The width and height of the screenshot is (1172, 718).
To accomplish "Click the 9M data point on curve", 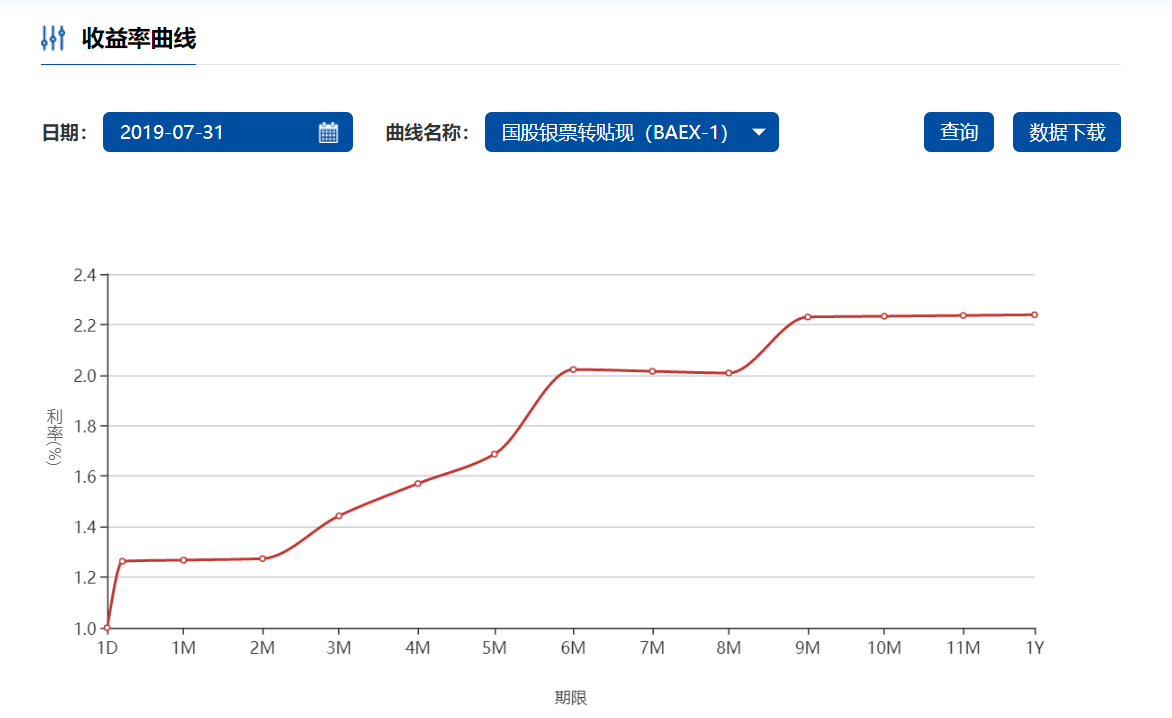I will [807, 317].
